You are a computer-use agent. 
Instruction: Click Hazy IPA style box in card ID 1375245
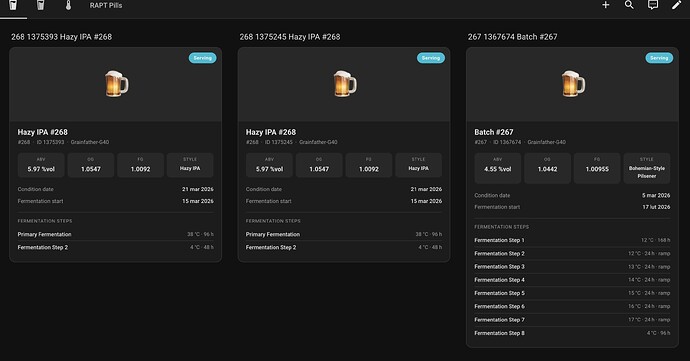pyautogui.click(x=418, y=165)
